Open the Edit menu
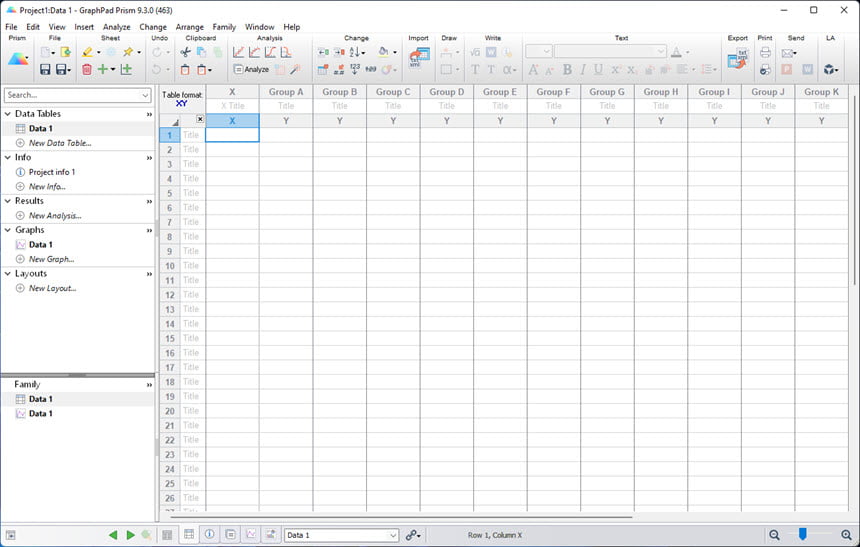Image resolution: width=860 pixels, height=547 pixels. 33,27
